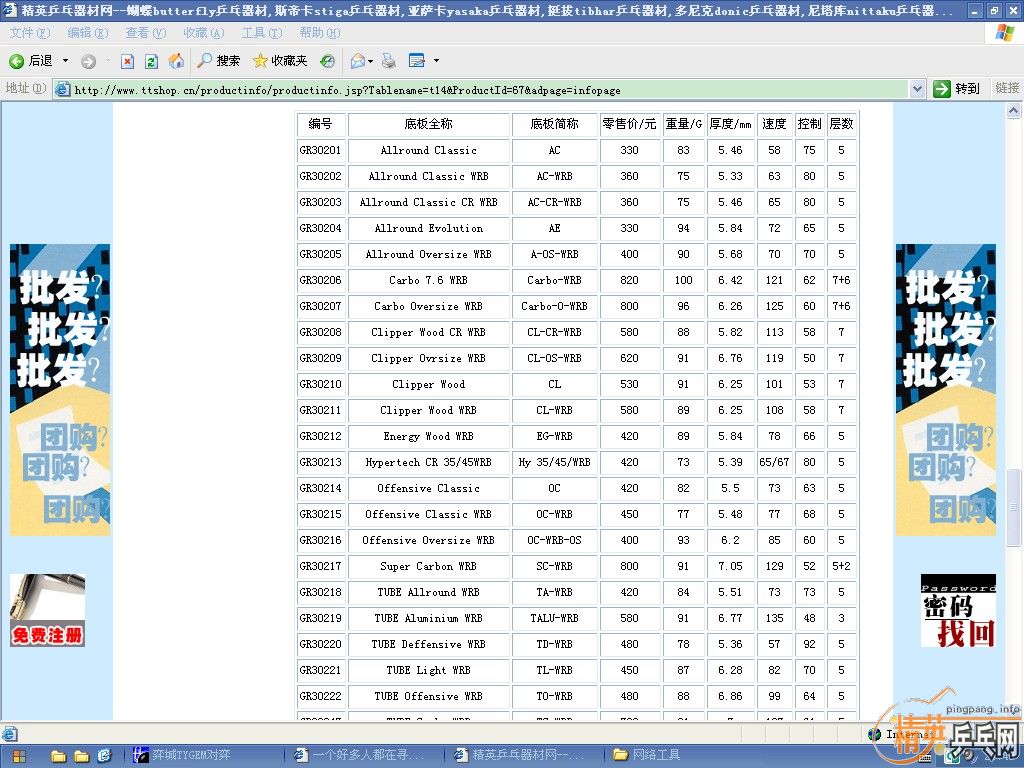
Task: Open the Edit button dropdown arrow
Action: [x=436, y=61]
